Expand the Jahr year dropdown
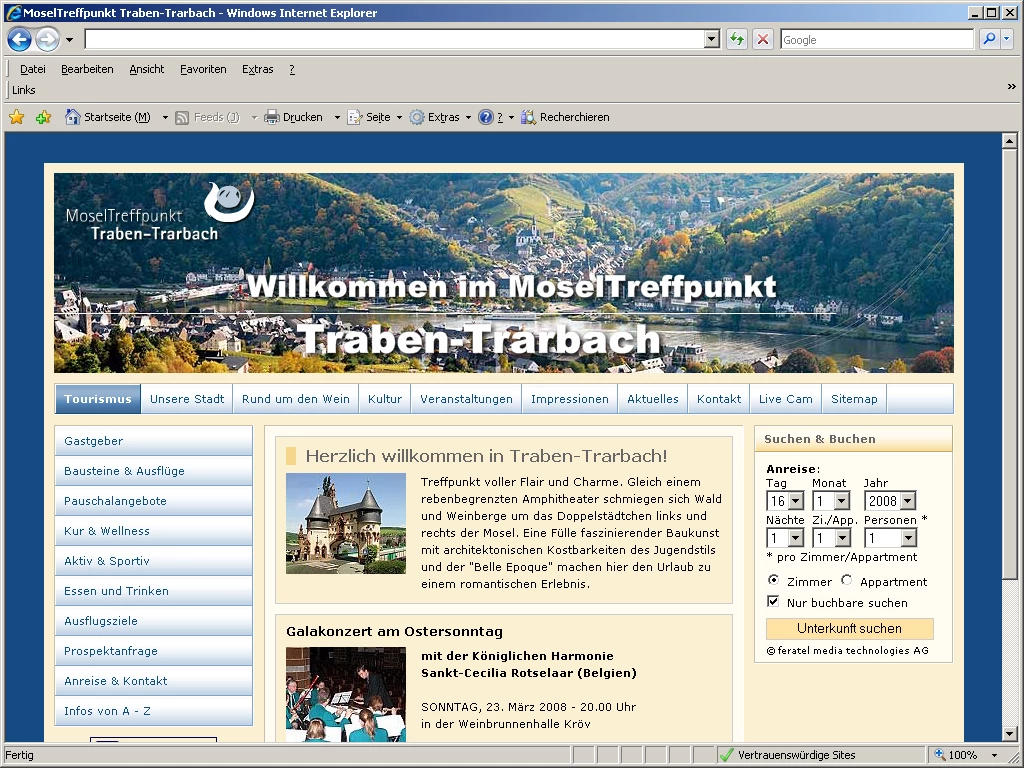1024x768 pixels. (x=907, y=501)
